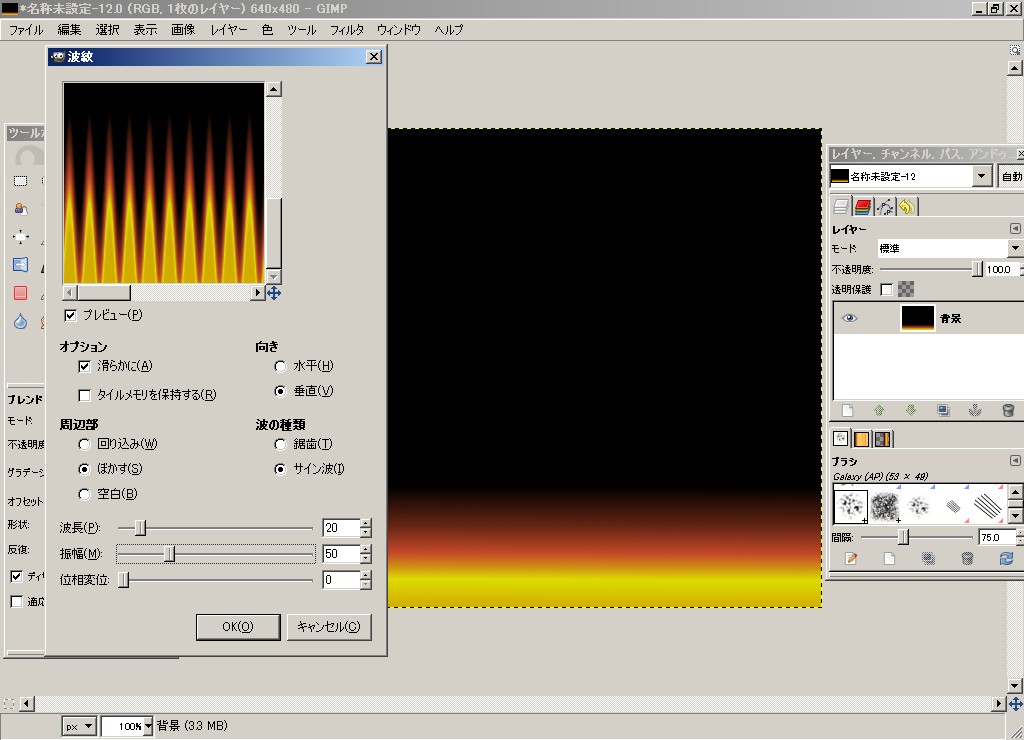This screenshot has width=1024, height=740.
Task: Click the preview navigation cross-arrow icon
Action: (x=273, y=293)
